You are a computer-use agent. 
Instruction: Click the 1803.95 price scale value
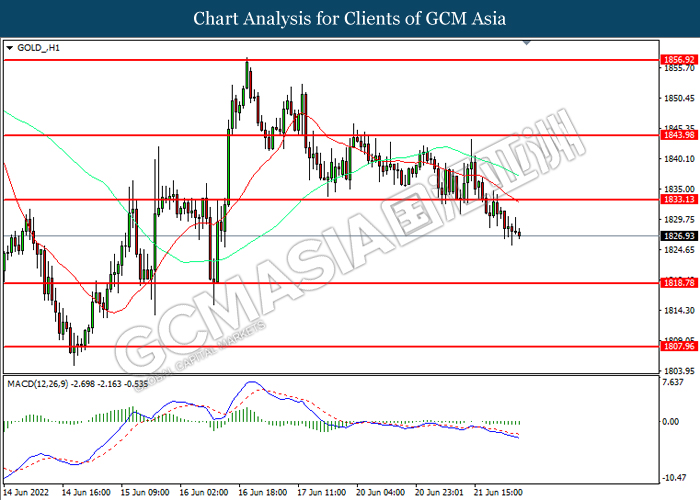point(679,371)
